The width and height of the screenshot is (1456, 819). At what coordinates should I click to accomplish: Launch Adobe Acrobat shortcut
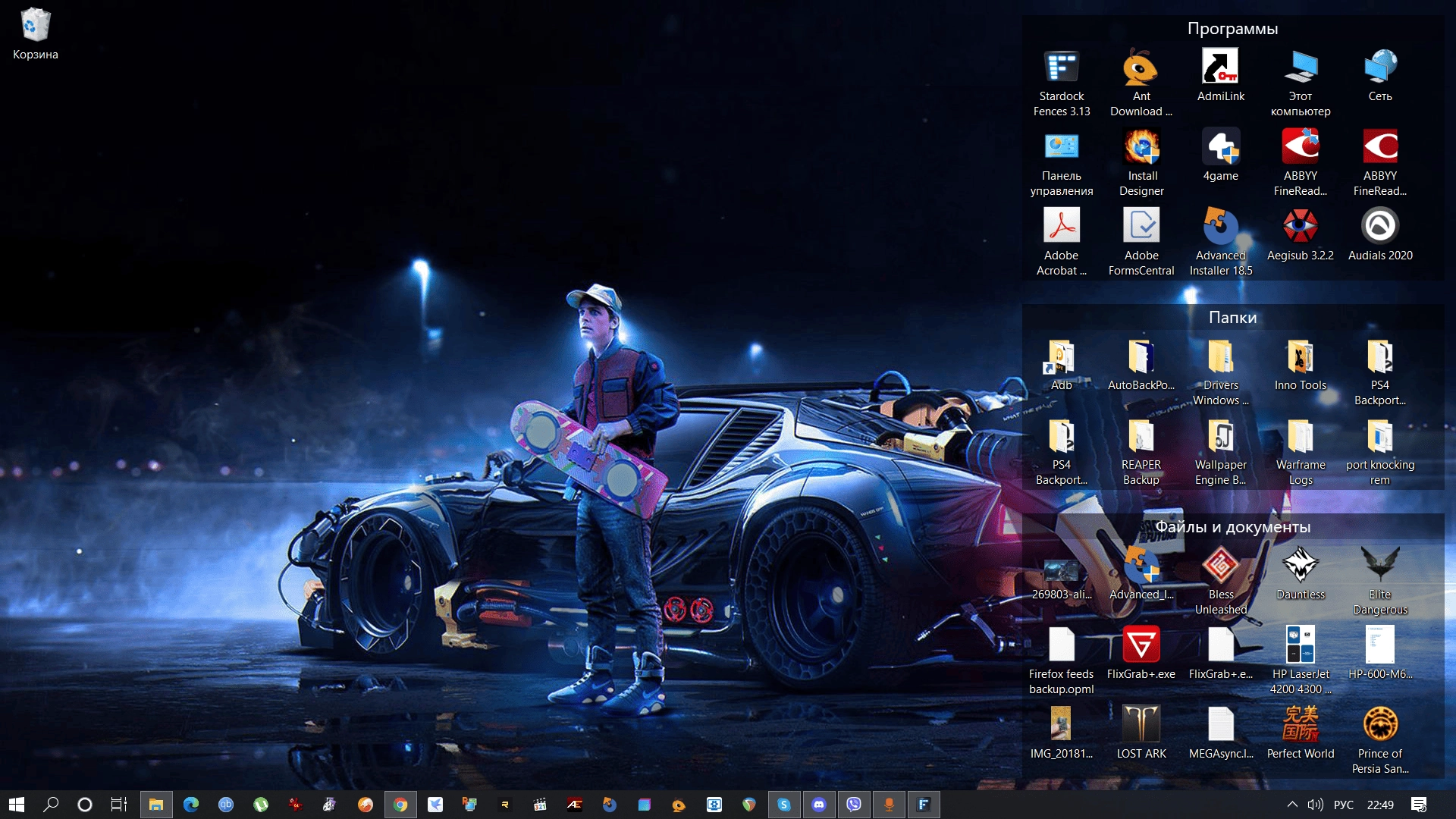pyautogui.click(x=1062, y=243)
